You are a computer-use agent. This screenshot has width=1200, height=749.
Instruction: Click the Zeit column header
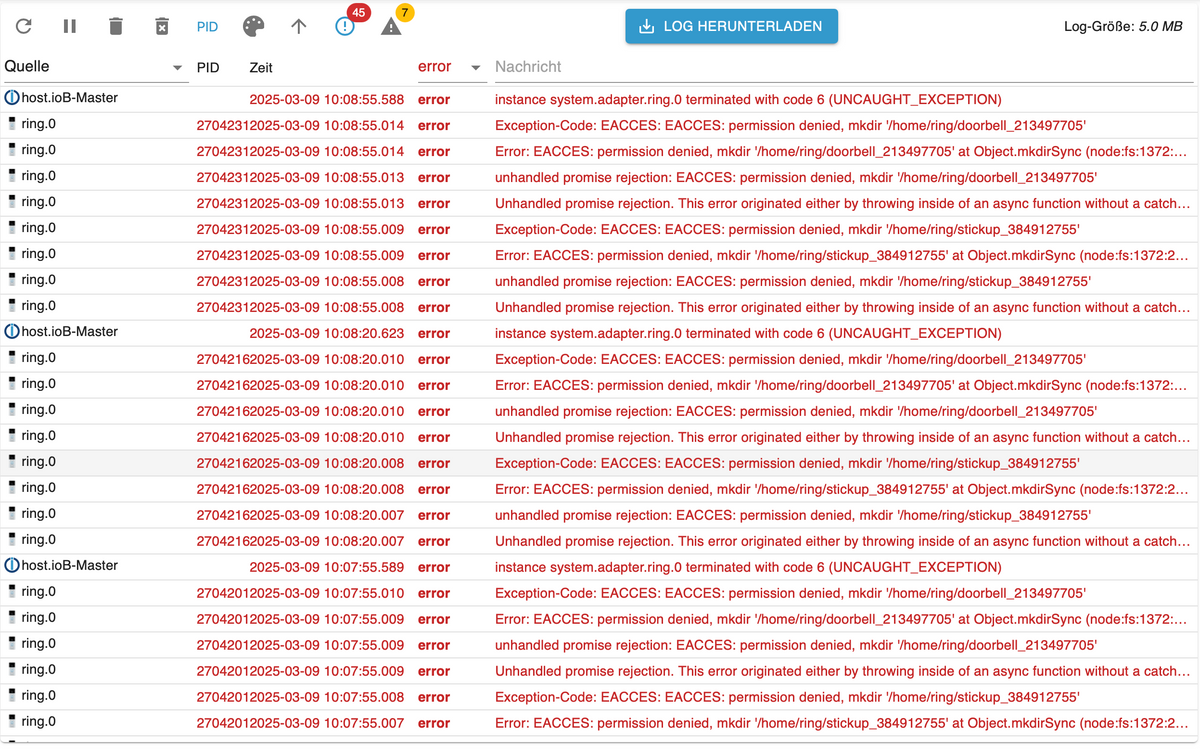coord(261,68)
